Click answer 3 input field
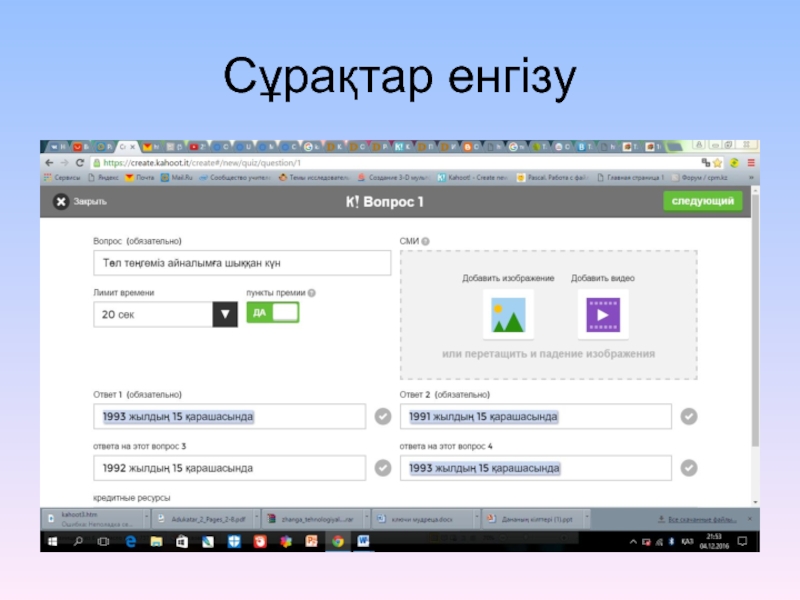 click(230, 468)
